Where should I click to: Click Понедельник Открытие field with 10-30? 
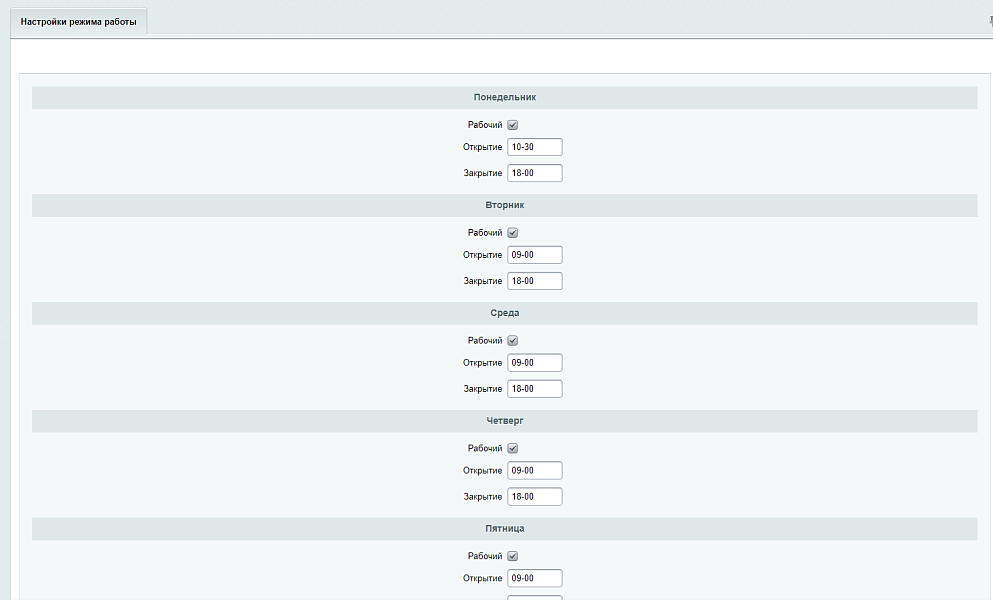534,147
